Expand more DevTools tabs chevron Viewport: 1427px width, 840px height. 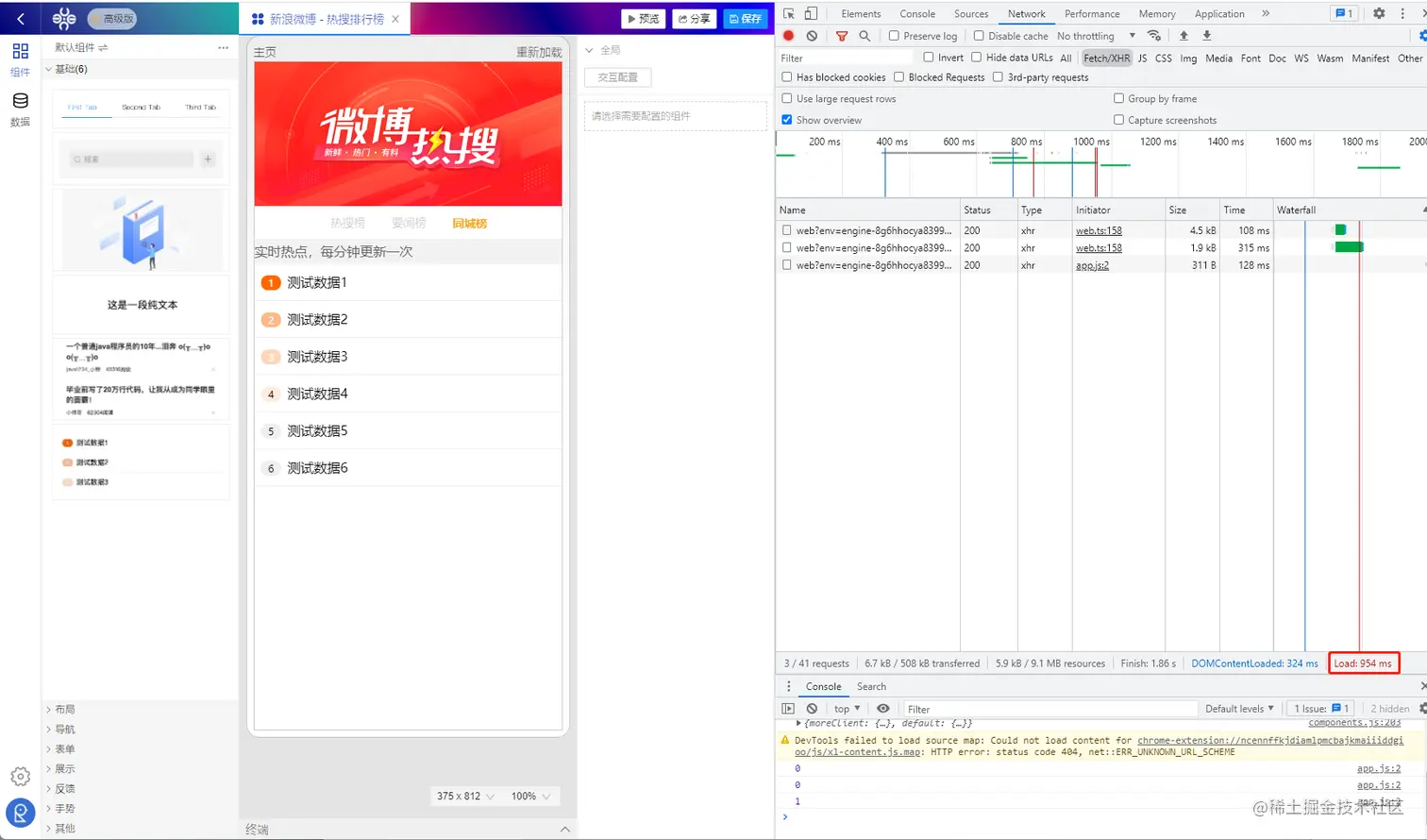[1266, 13]
